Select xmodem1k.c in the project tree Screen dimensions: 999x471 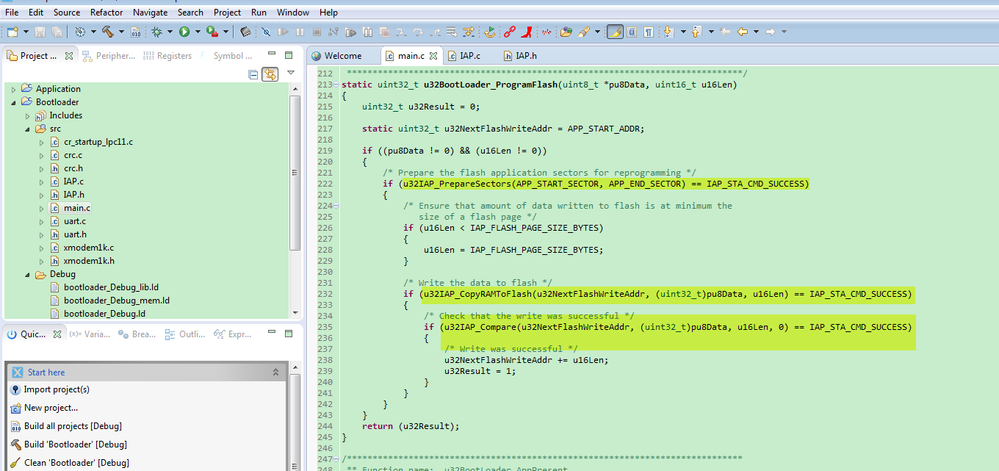[89, 248]
